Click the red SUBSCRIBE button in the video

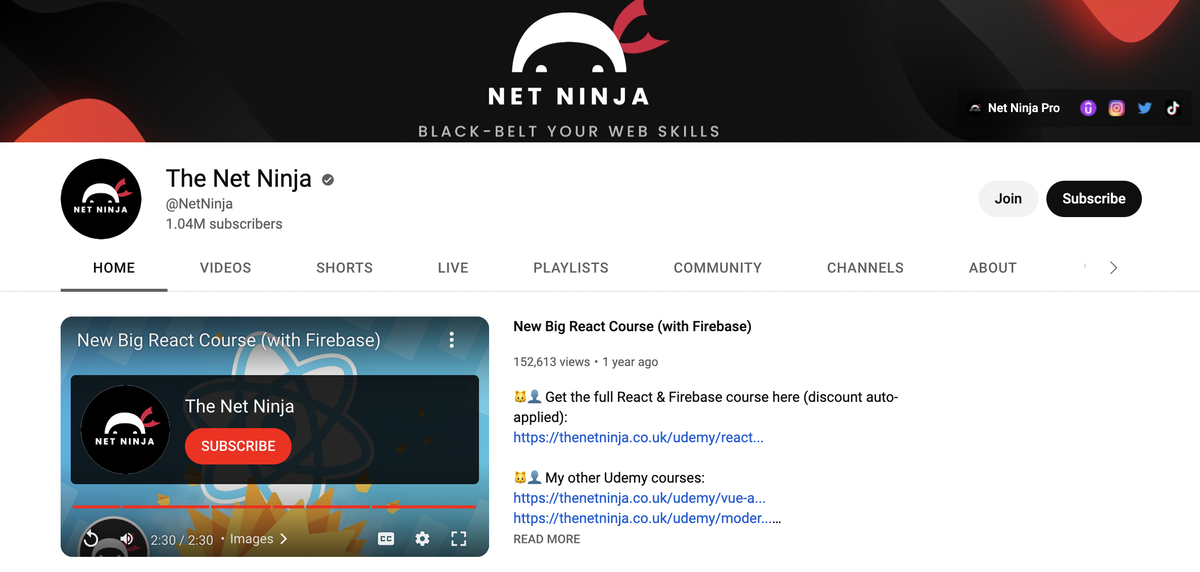point(238,446)
